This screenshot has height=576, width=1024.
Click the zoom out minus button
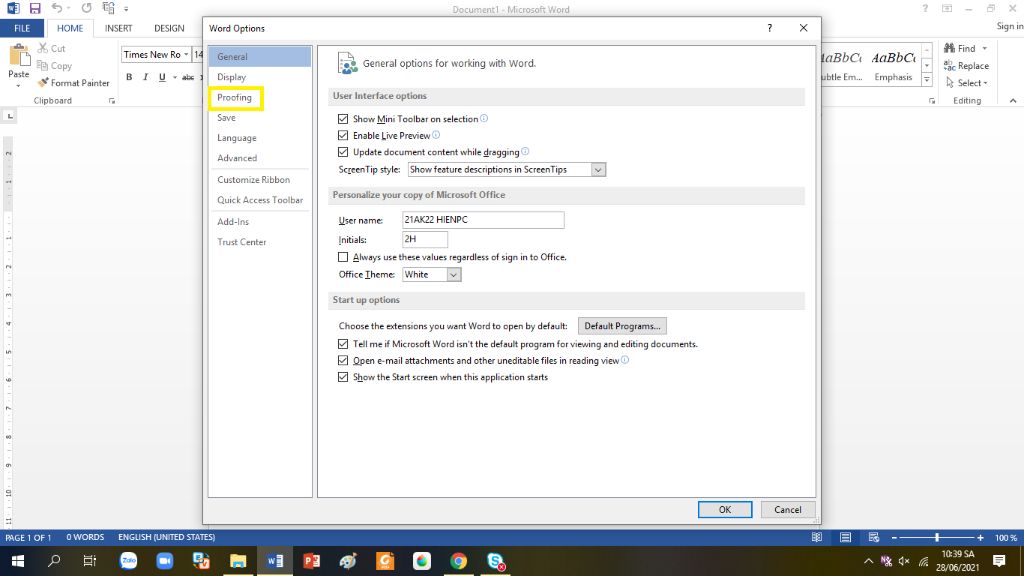click(894, 537)
